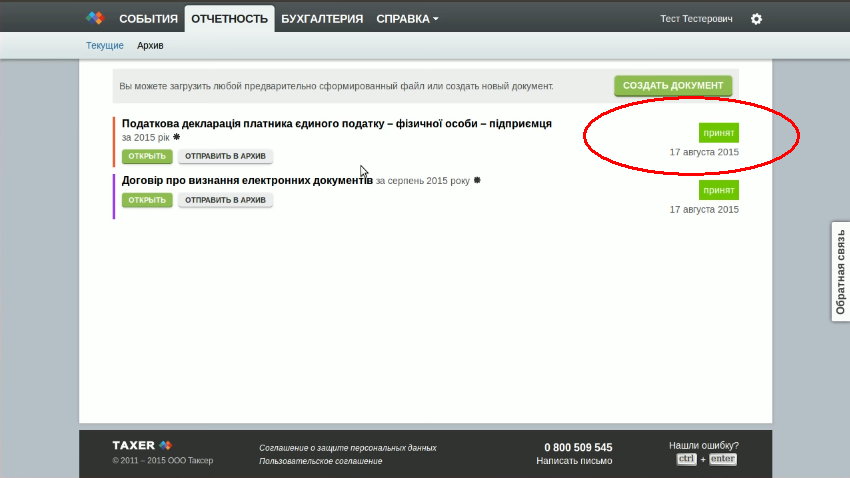
Task: Open the Обратная связь side tab
Action: pyautogui.click(x=841, y=272)
